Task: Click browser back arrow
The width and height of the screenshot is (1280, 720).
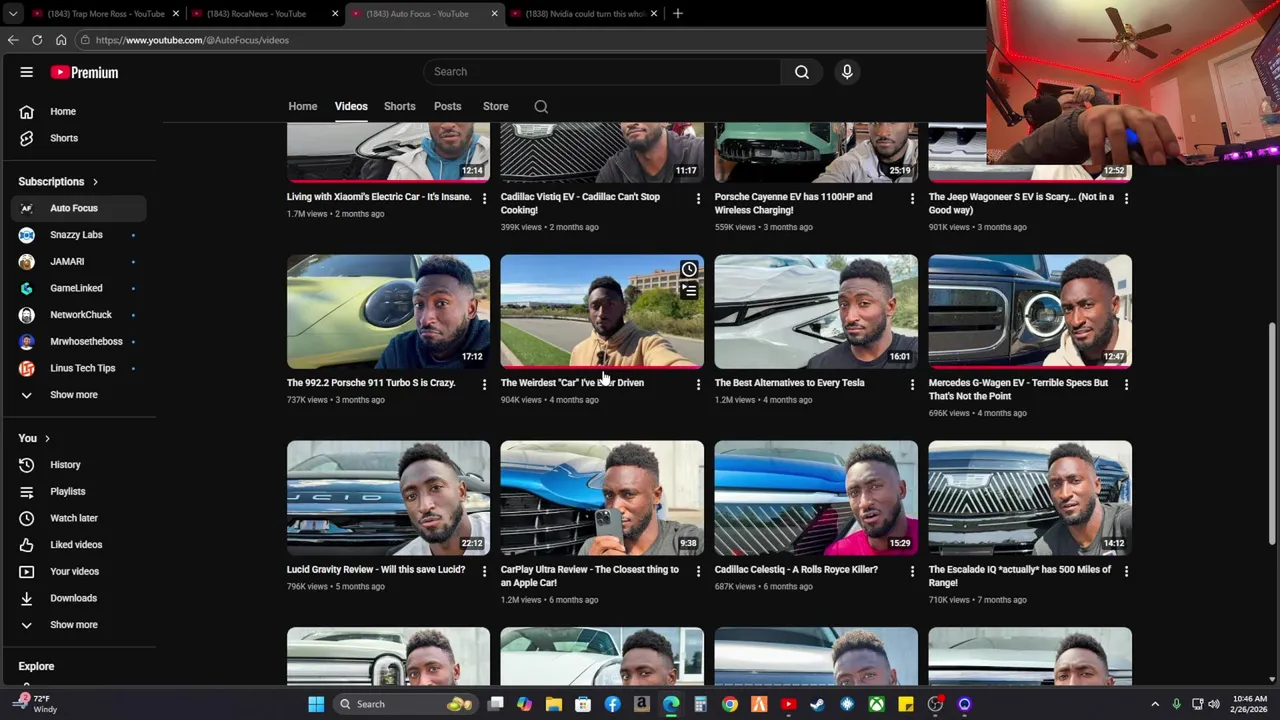Action: point(13,40)
